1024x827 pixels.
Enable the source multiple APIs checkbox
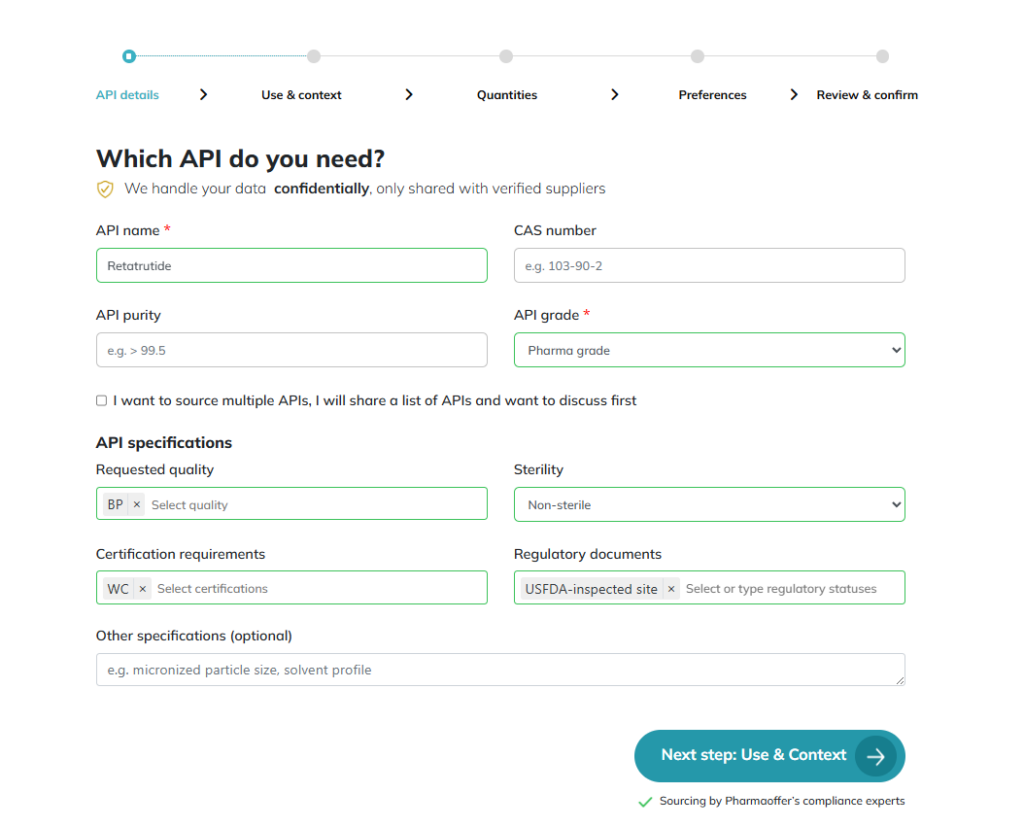tap(101, 401)
